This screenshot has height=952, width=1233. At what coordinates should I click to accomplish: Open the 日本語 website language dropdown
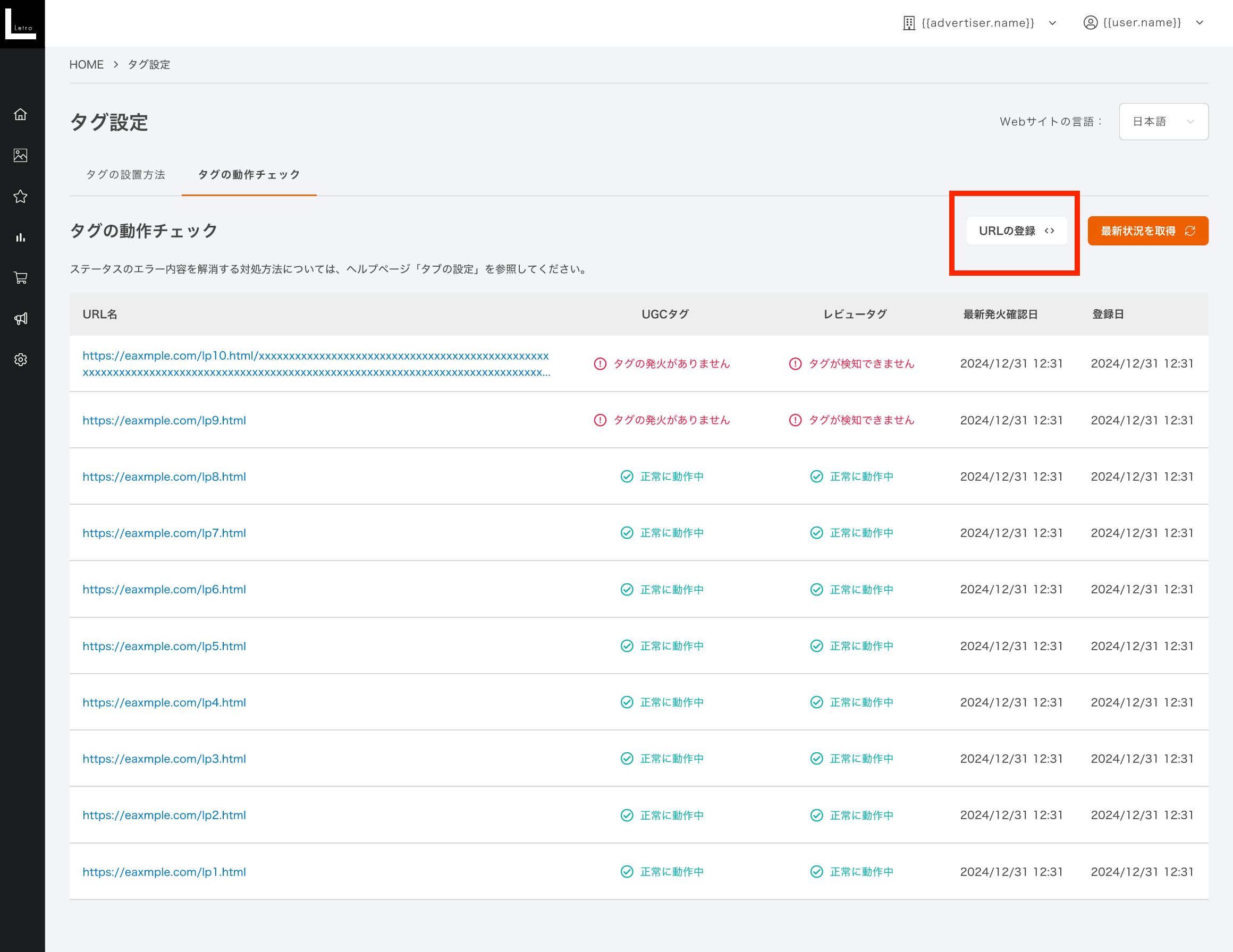point(1163,121)
